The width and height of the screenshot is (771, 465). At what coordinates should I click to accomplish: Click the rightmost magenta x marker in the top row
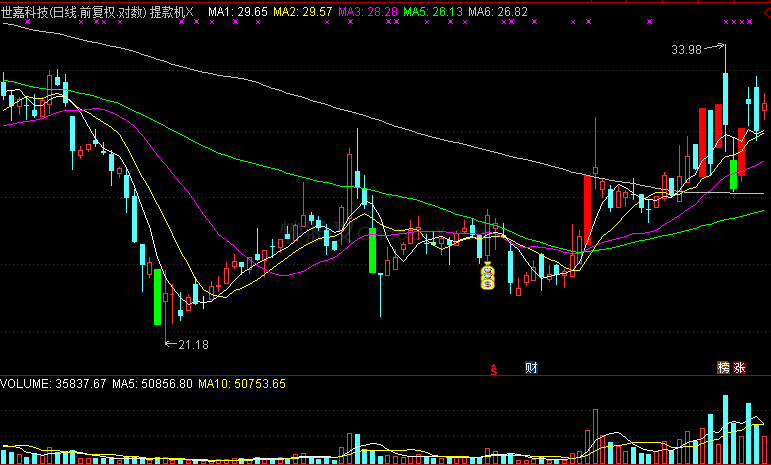749,22
